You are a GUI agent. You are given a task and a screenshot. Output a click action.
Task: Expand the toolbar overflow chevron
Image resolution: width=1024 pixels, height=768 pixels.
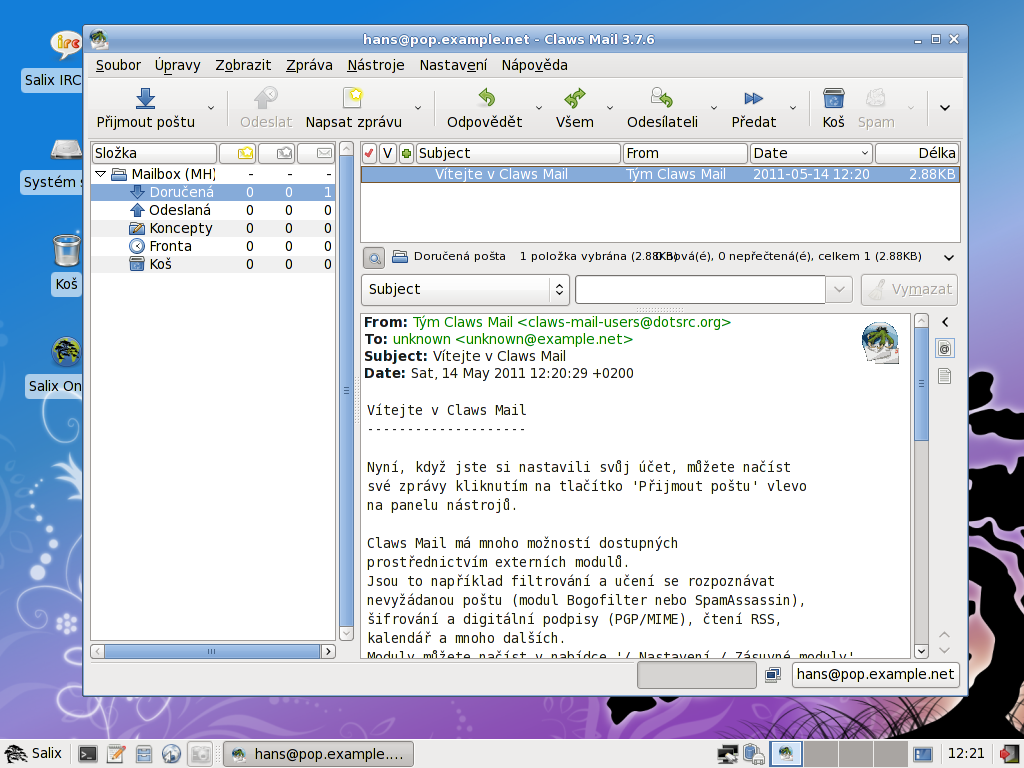(x=945, y=108)
